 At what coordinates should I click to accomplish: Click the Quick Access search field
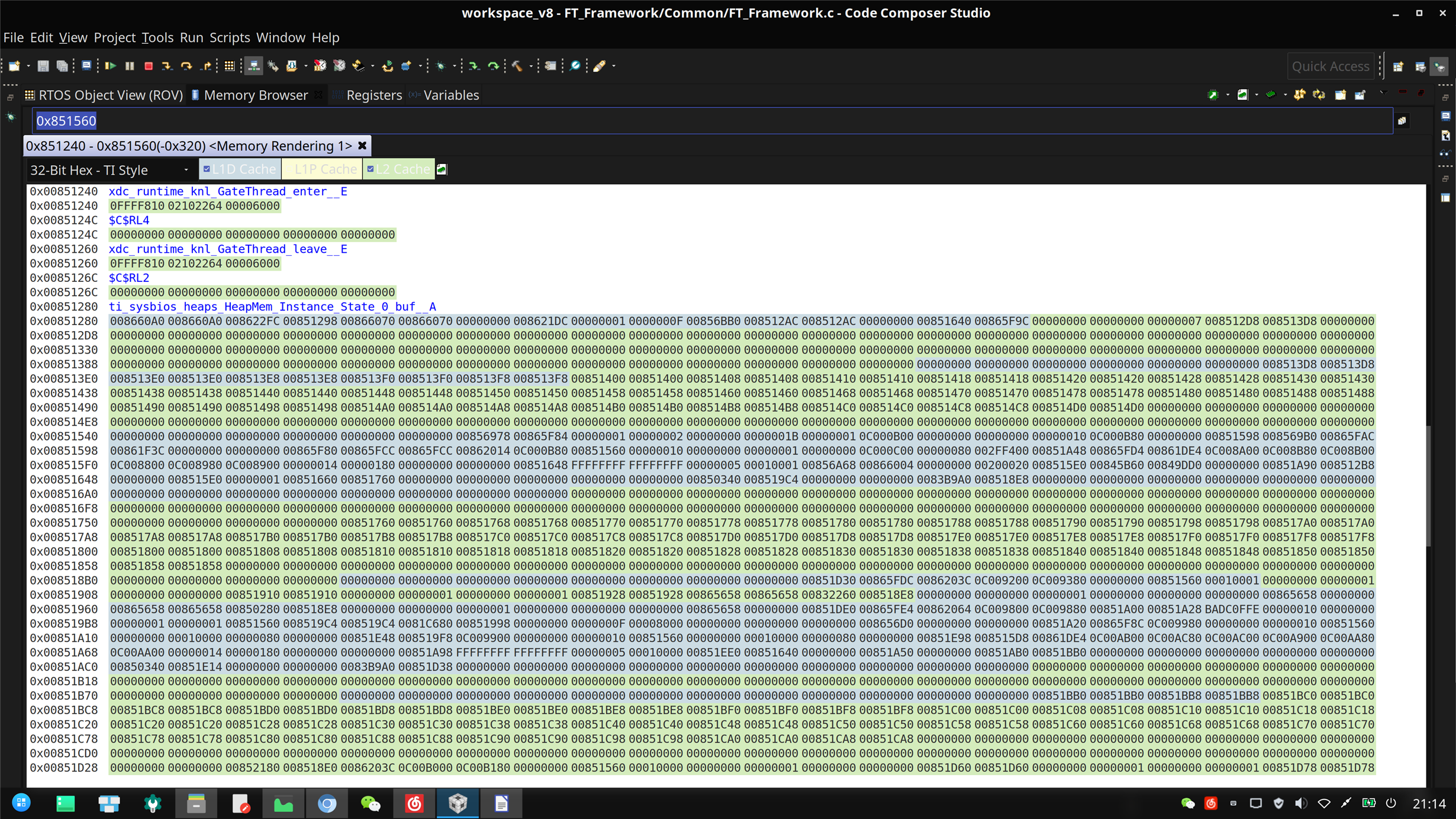tap(1331, 66)
